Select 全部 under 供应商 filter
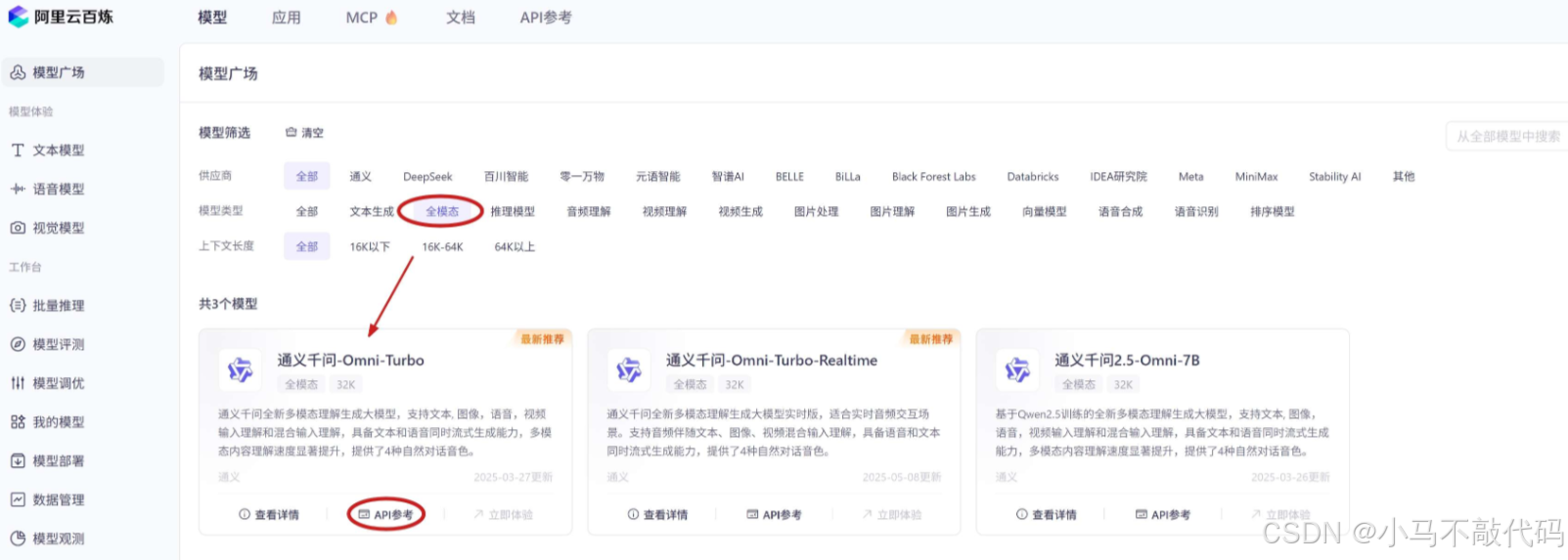Image resolution: width=1568 pixels, height=560 pixels. [x=307, y=177]
